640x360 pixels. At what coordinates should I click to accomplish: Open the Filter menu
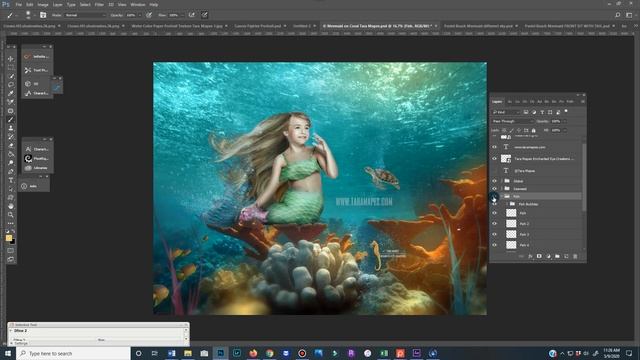tap(99, 4)
